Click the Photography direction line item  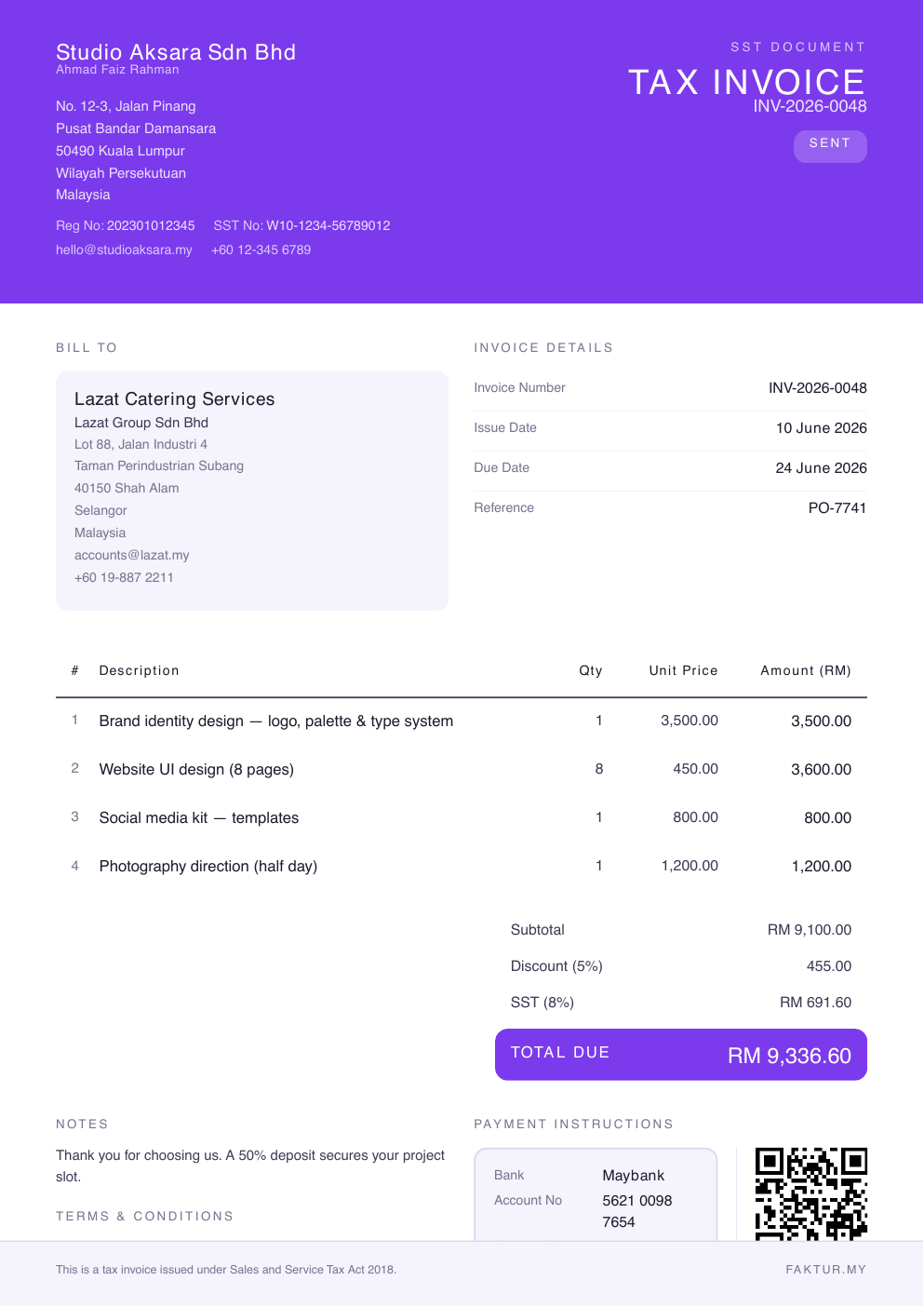[x=462, y=867]
